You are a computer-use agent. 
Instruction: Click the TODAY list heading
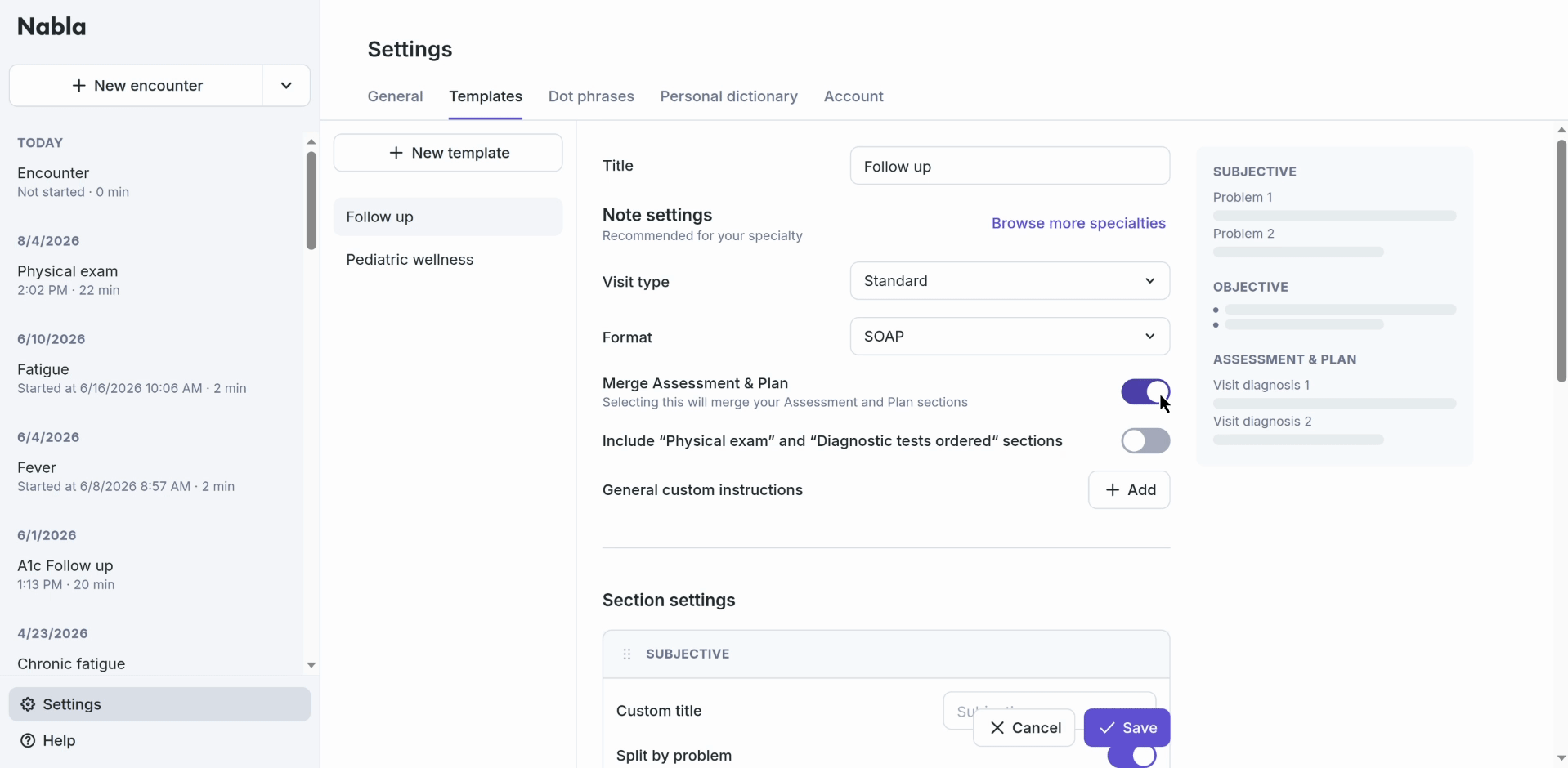[40, 143]
